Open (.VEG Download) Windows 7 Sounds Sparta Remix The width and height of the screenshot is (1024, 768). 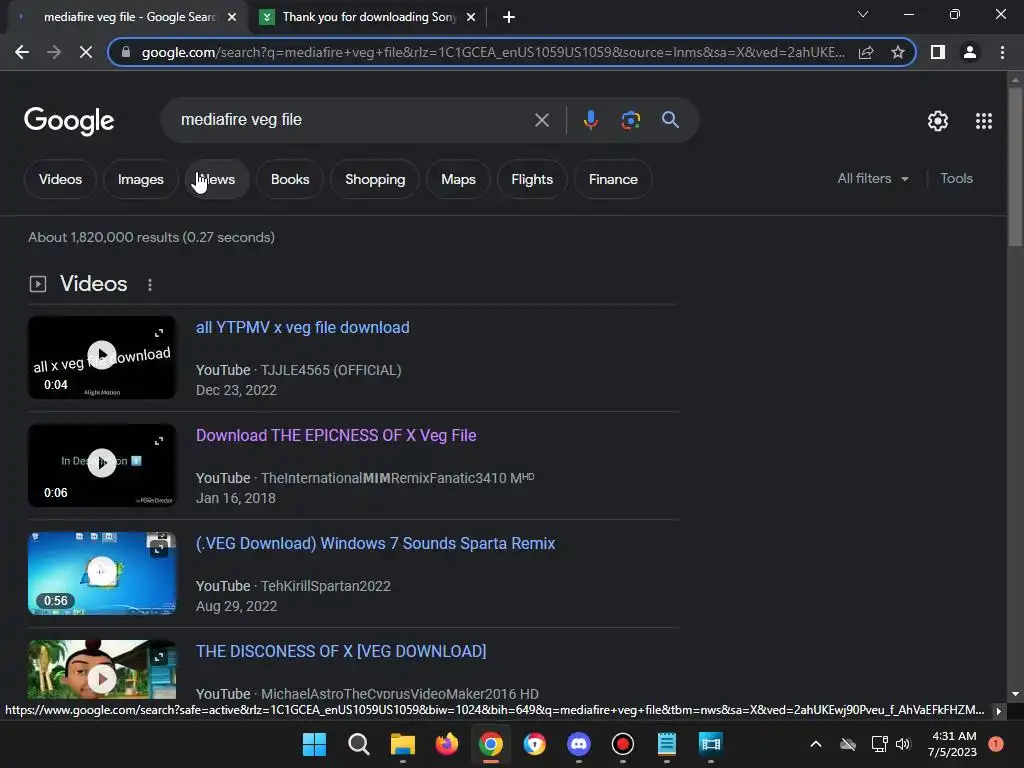pyautogui.click(x=376, y=543)
